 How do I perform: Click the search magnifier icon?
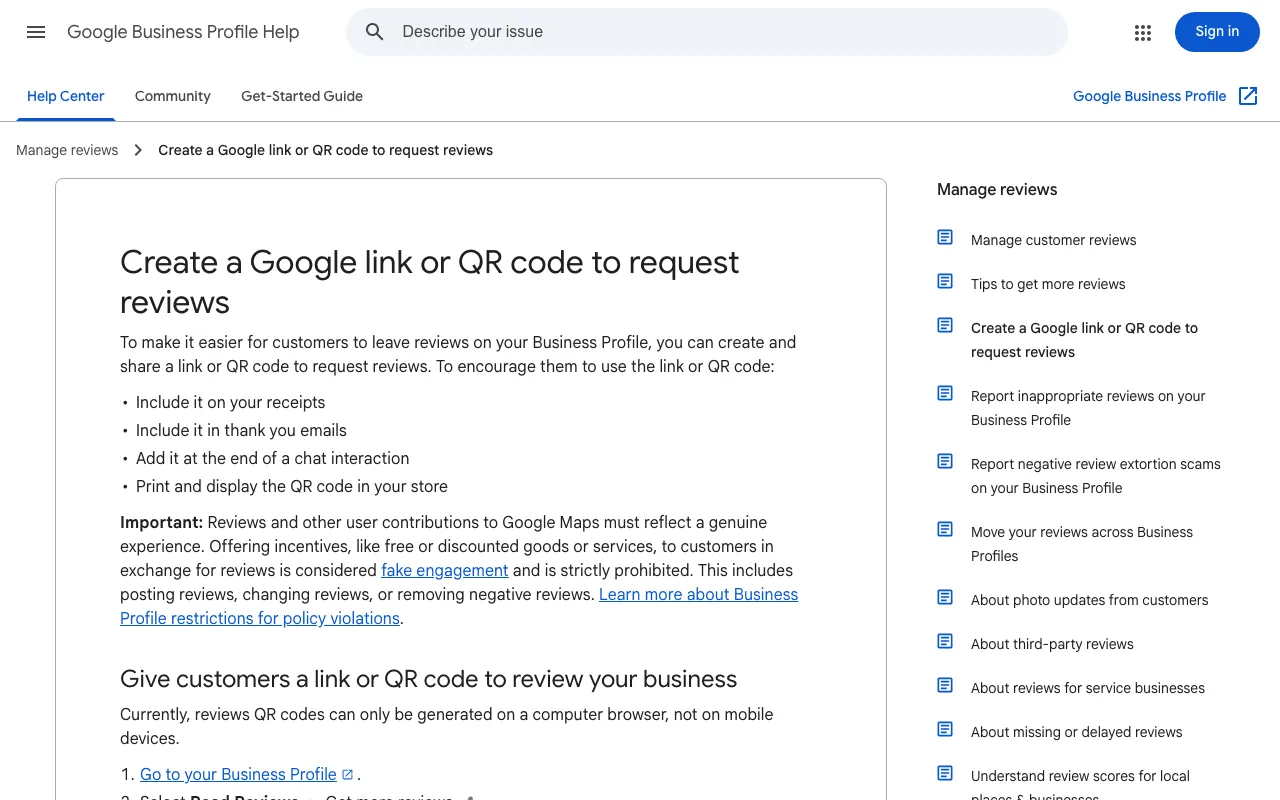[x=375, y=32]
